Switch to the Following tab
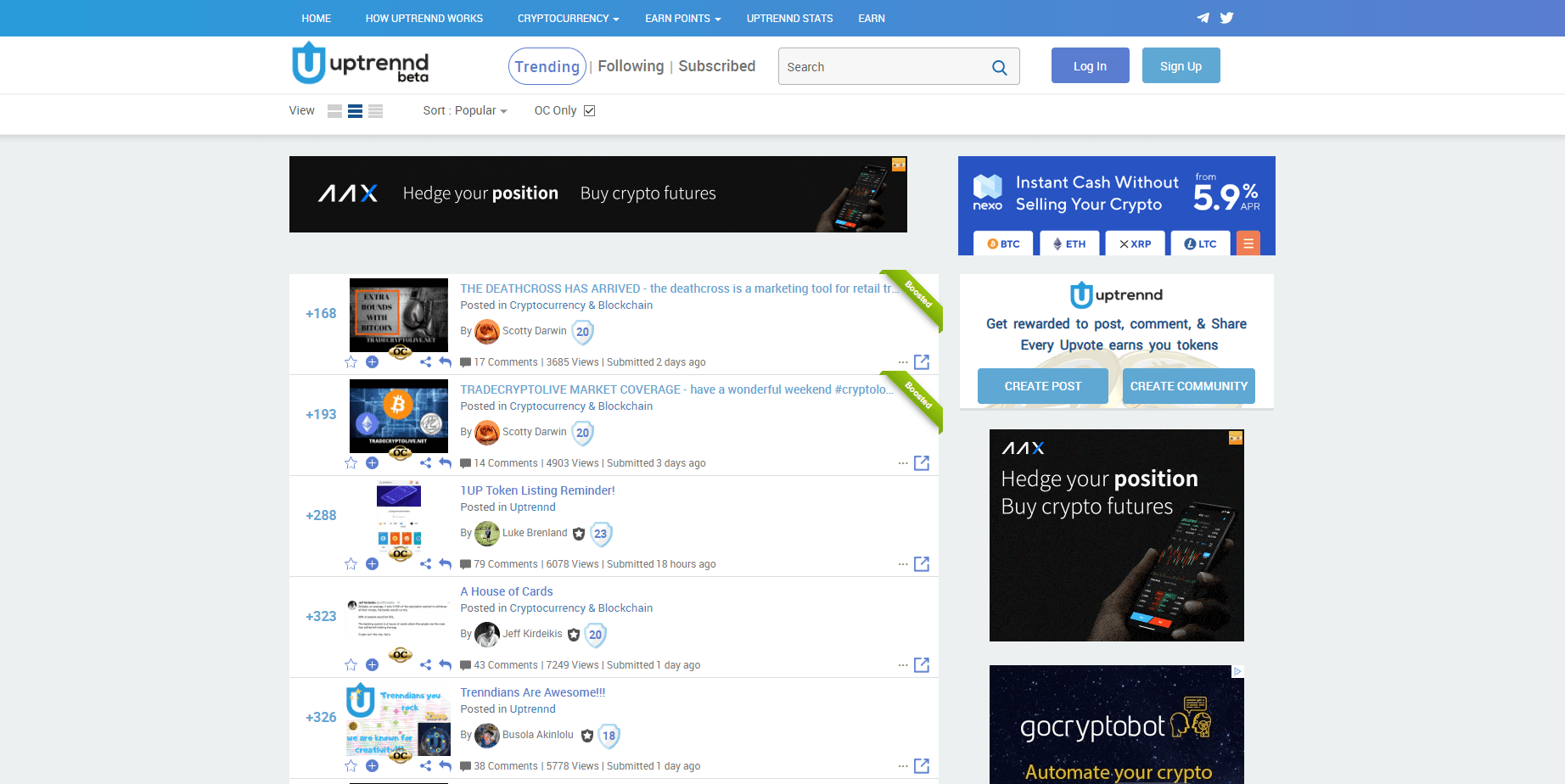 point(631,66)
